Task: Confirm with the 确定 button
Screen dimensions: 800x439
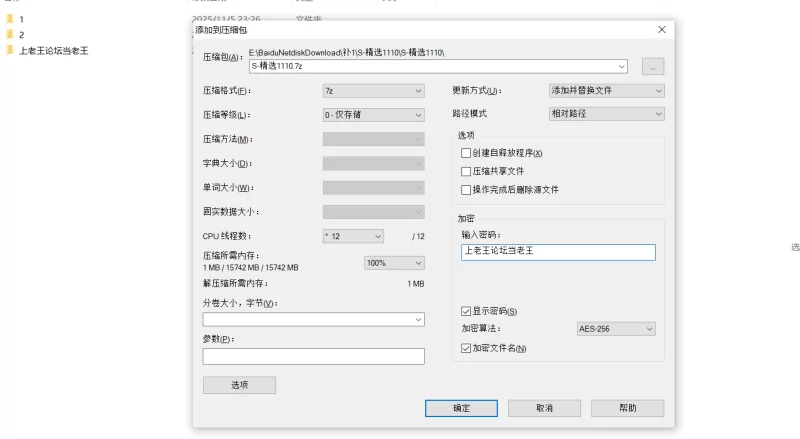Action: 461,408
